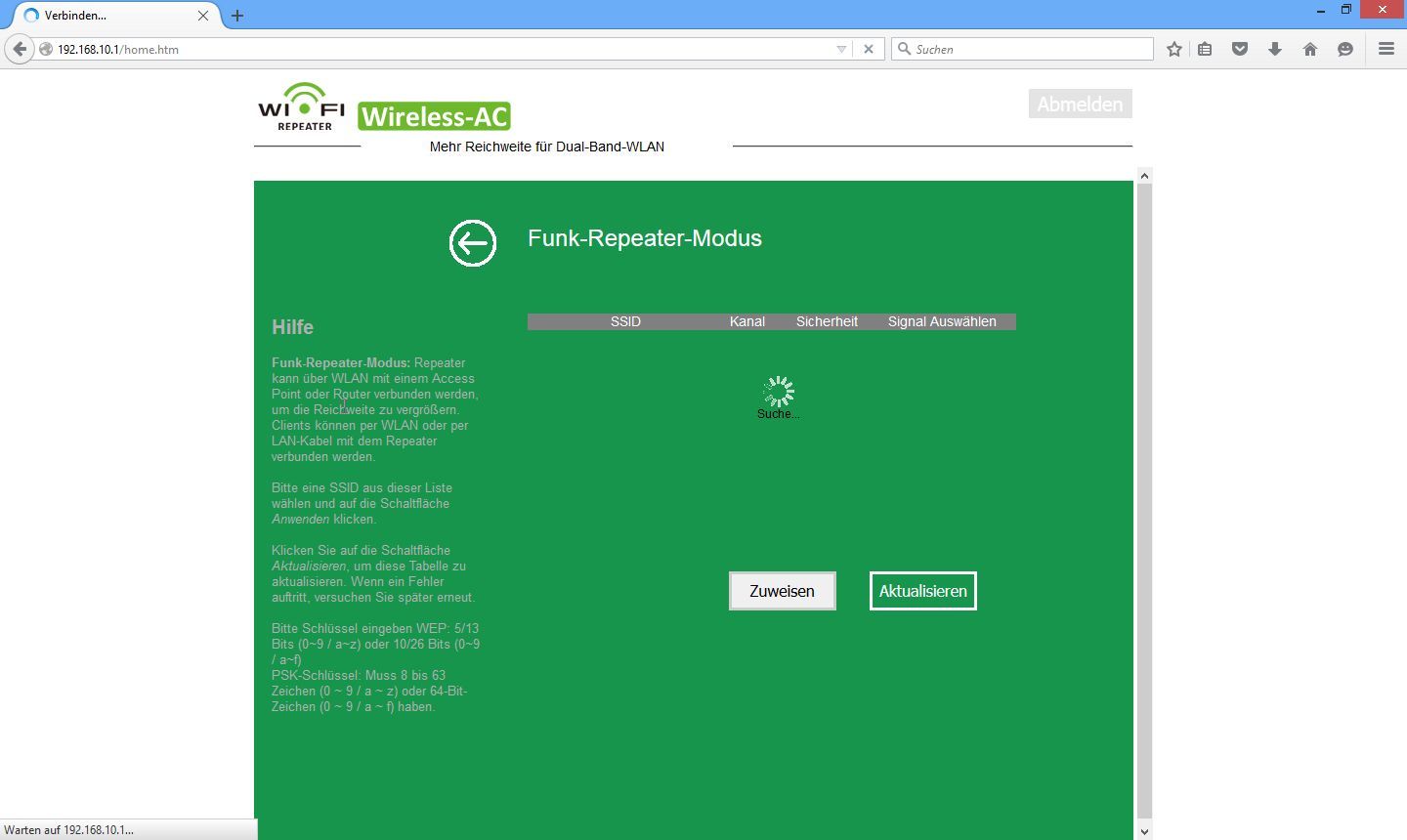The width and height of the screenshot is (1407, 840).
Task: Click the page scrollbar down arrow
Action: (1144, 831)
